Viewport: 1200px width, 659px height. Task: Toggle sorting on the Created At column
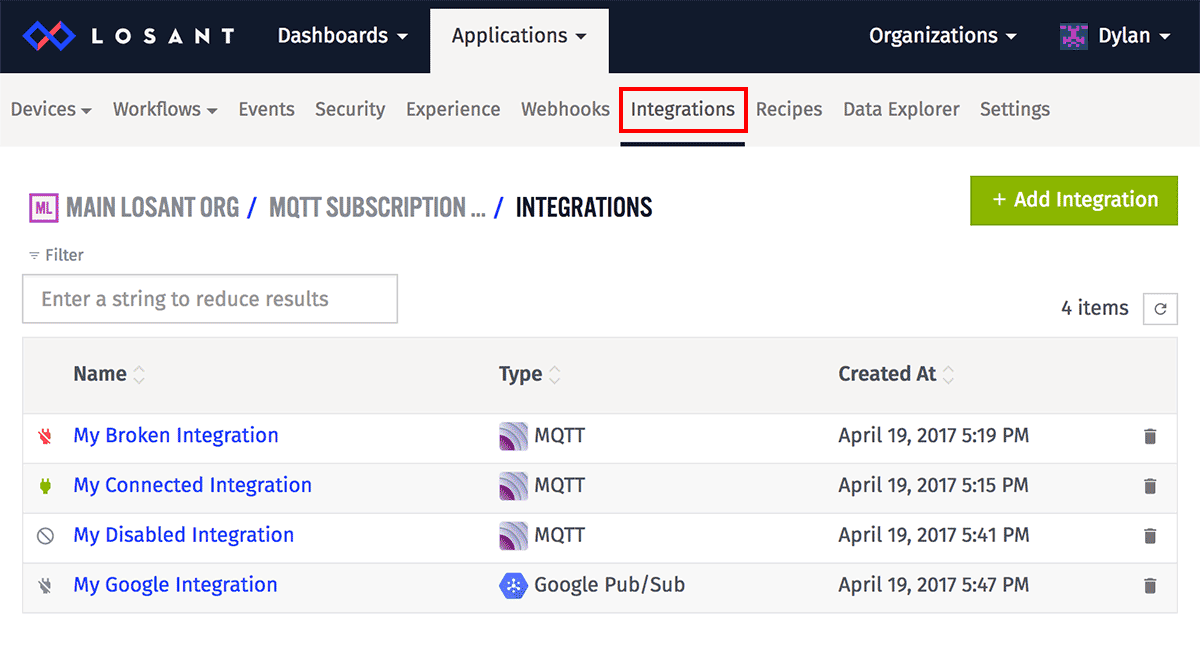(948, 373)
